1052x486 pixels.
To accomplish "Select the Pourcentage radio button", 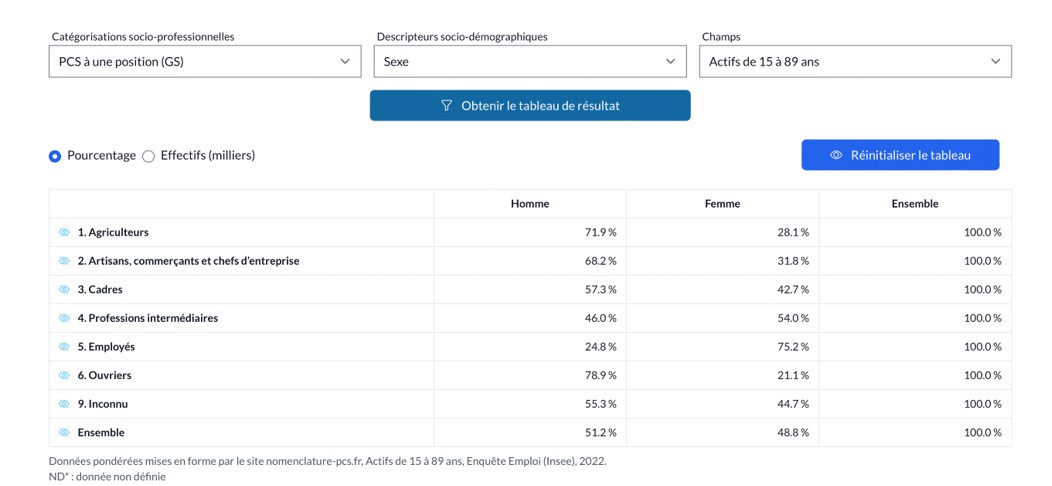I will (x=55, y=156).
